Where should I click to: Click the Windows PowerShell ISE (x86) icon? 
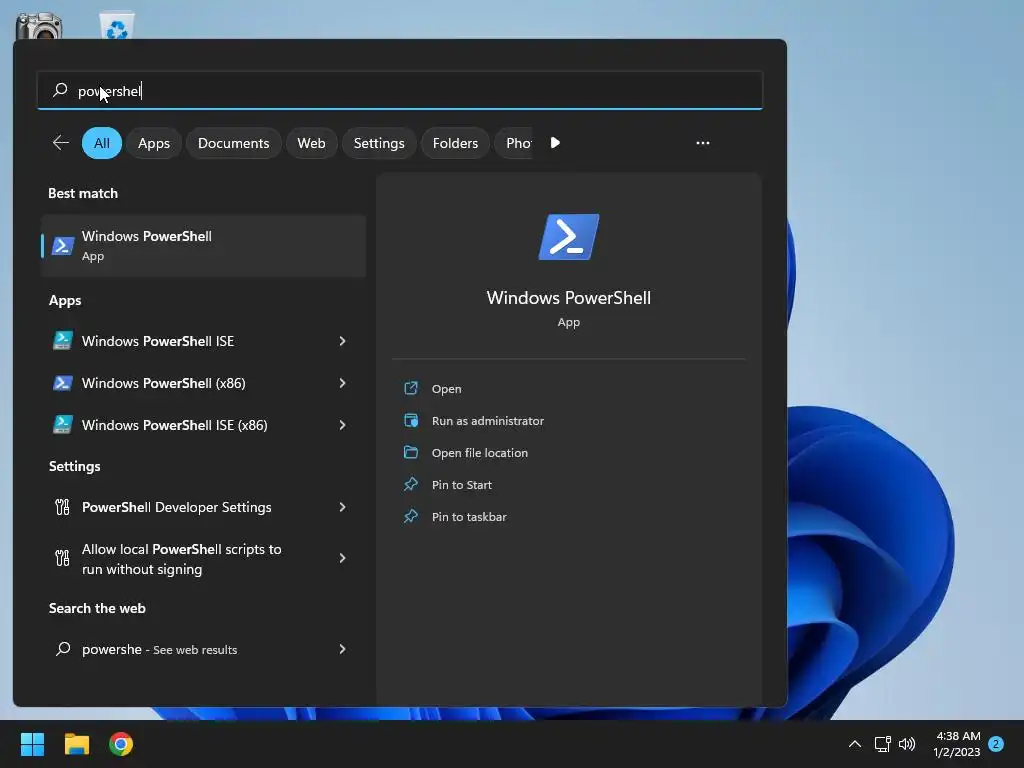point(62,424)
